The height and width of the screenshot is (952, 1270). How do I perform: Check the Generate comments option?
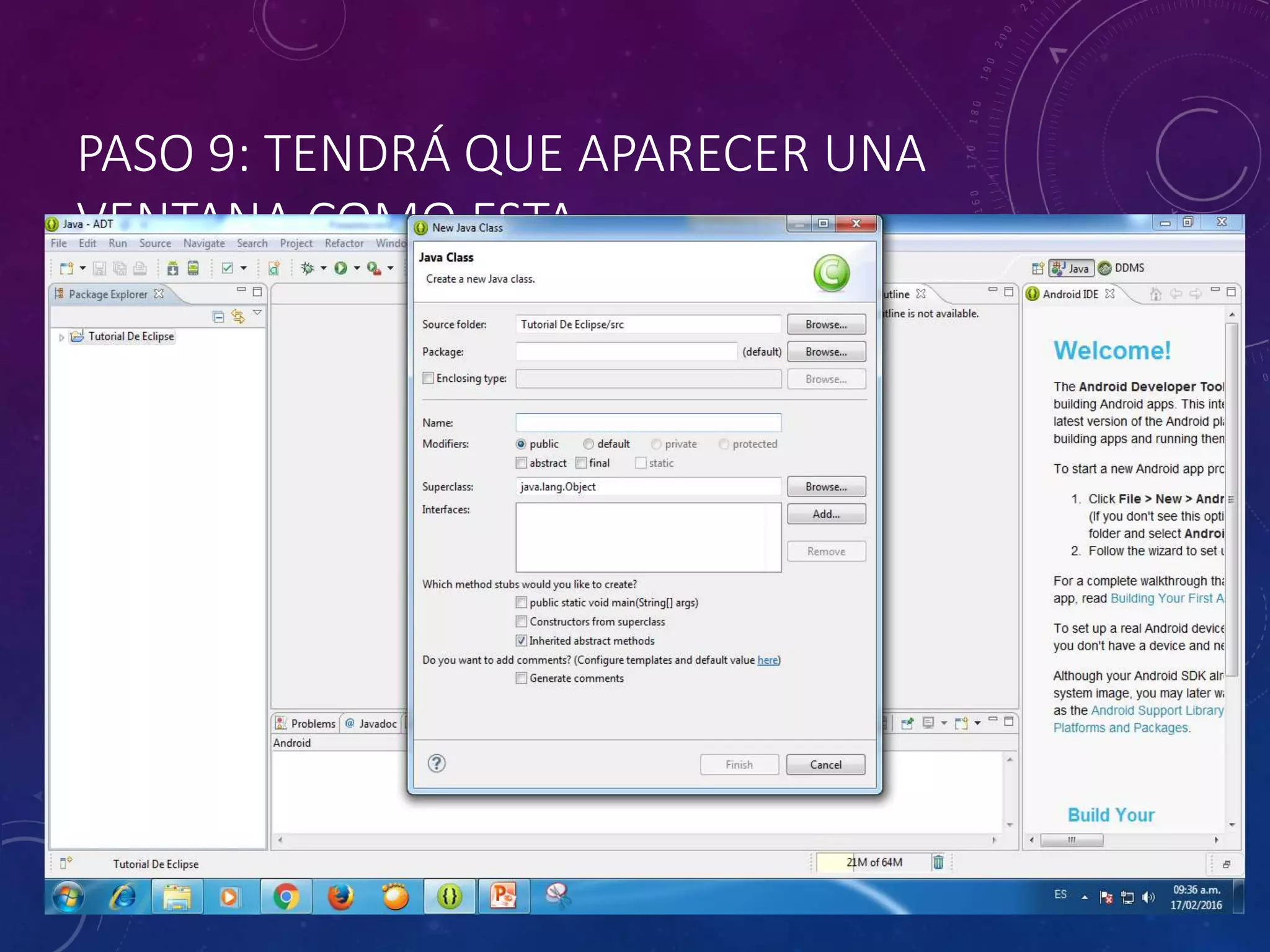pyautogui.click(x=522, y=678)
